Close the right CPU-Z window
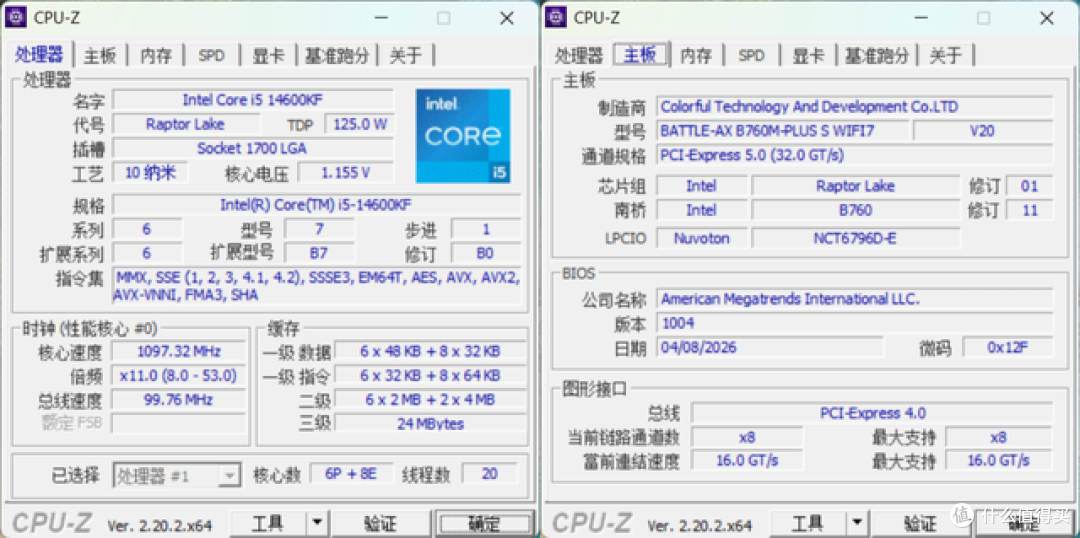The image size is (1080, 538). pos(1047,19)
